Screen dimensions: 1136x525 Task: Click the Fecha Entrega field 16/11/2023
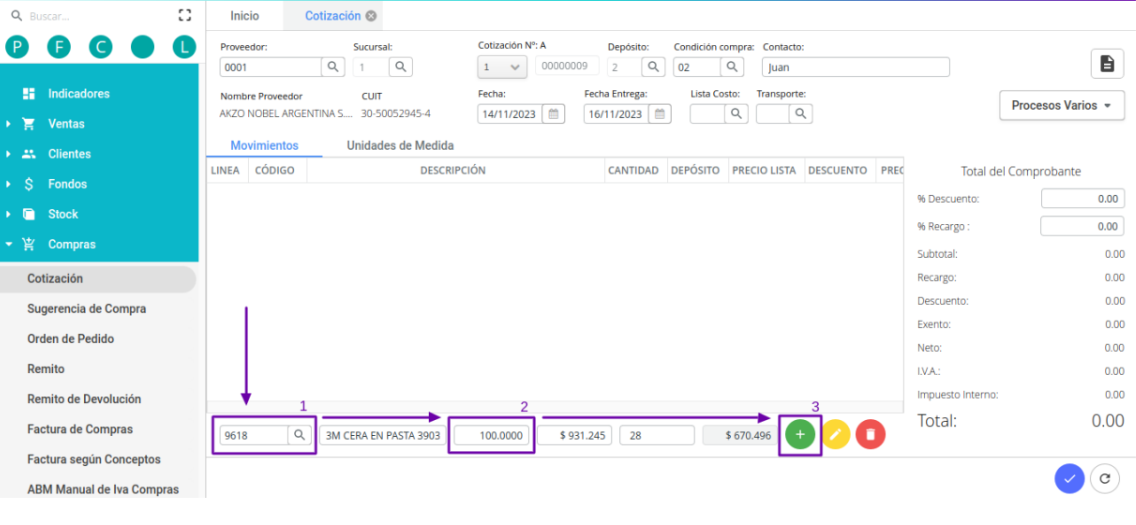pos(616,114)
